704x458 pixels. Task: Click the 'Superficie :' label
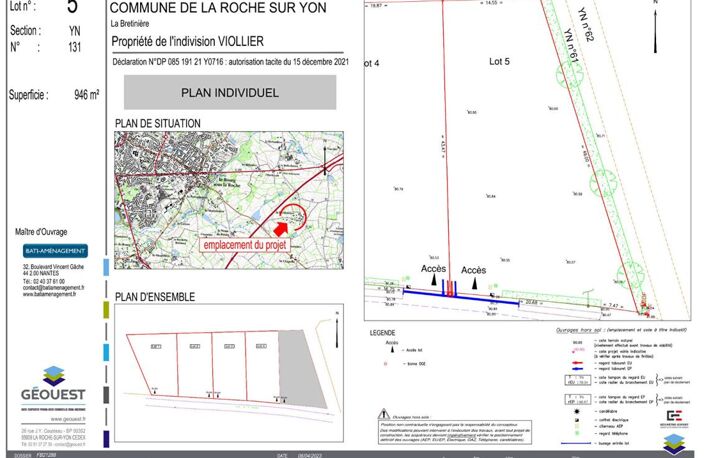point(28,95)
